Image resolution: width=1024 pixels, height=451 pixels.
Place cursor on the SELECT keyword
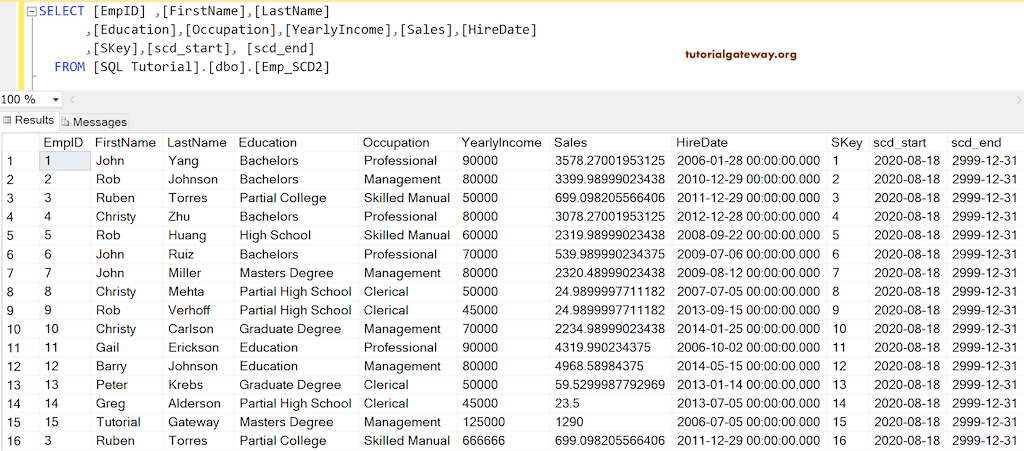[x=61, y=11]
